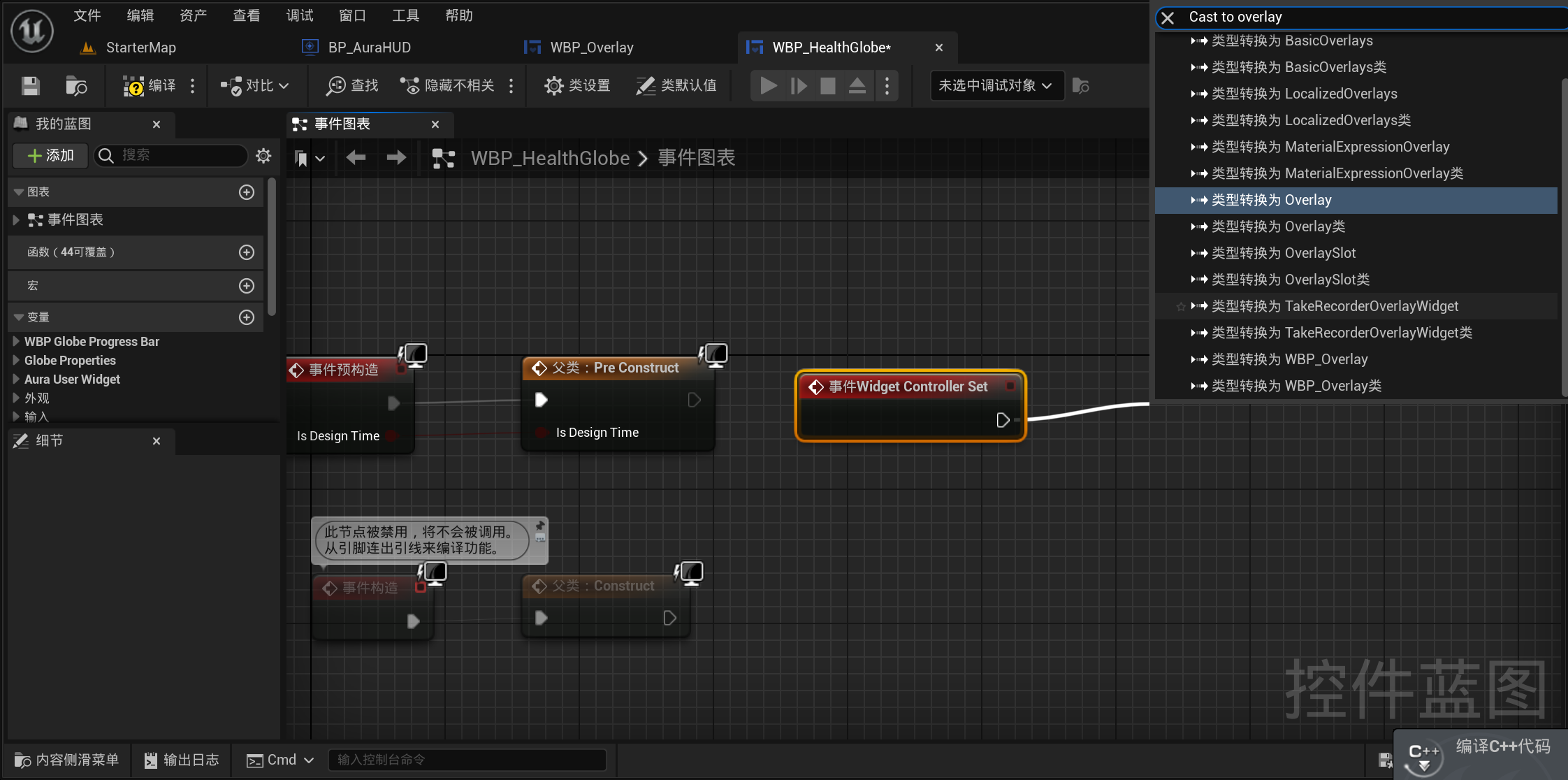Toggle 隐藏不相关 hide unrelated nodes

point(447,86)
